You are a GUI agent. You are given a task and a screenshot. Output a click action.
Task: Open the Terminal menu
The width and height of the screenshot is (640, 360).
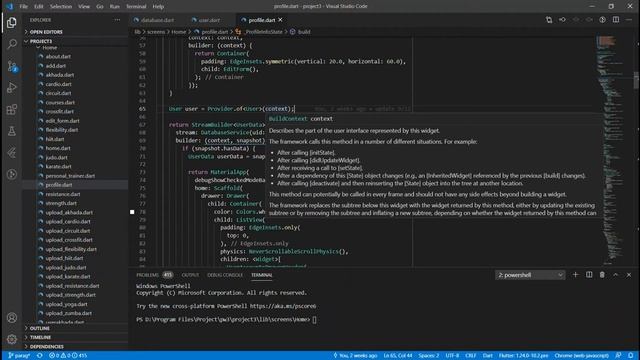tap(136, 7)
